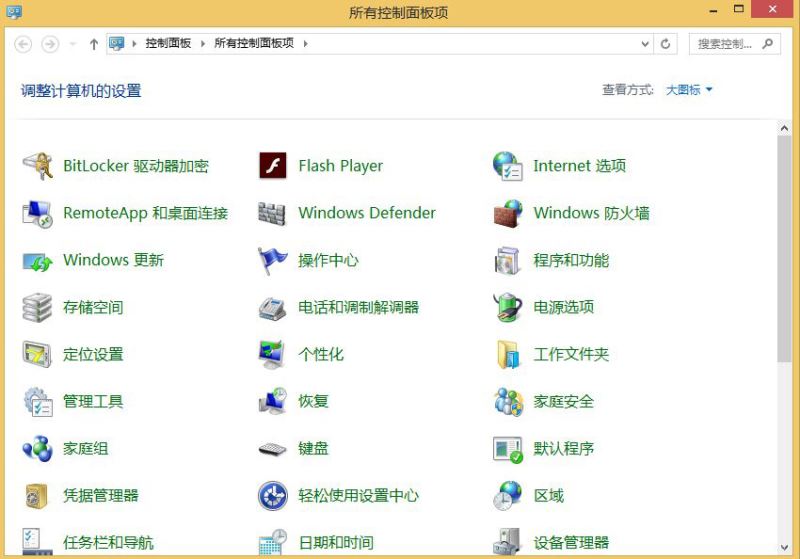Image resolution: width=800 pixels, height=559 pixels.
Task: Click the refresh button beside address bar
Action: click(x=667, y=44)
